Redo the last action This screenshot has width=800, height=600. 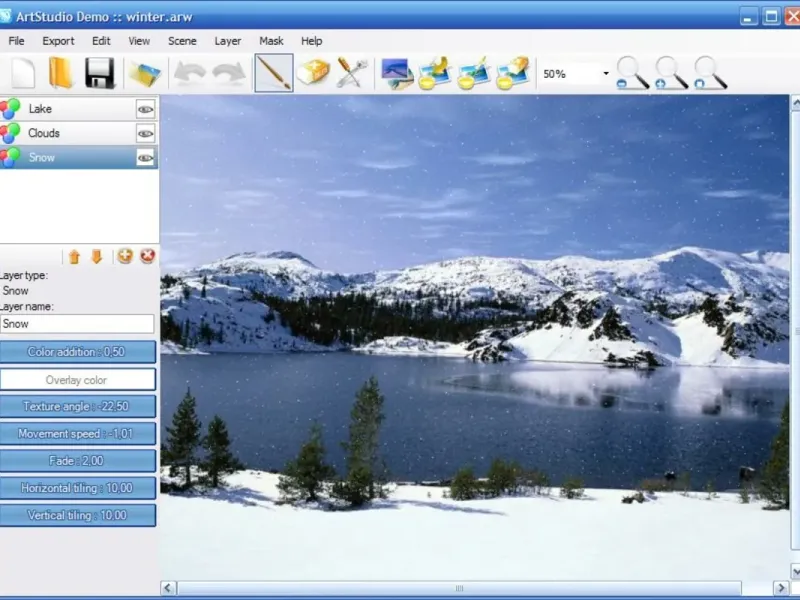point(229,73)
